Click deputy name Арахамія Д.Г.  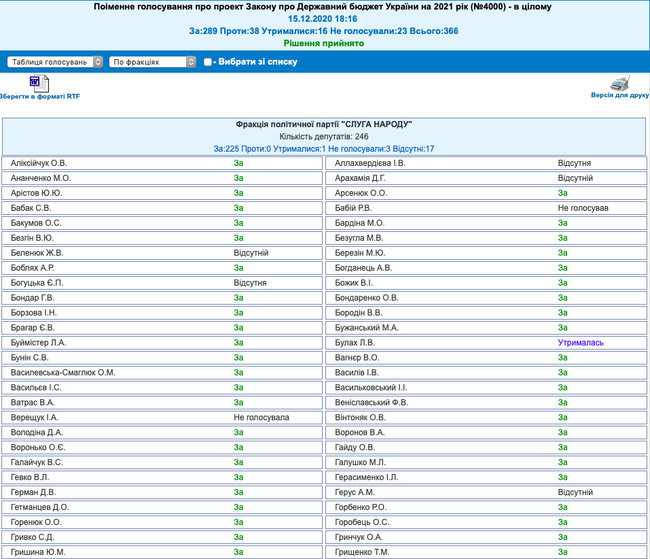(361, 177)
